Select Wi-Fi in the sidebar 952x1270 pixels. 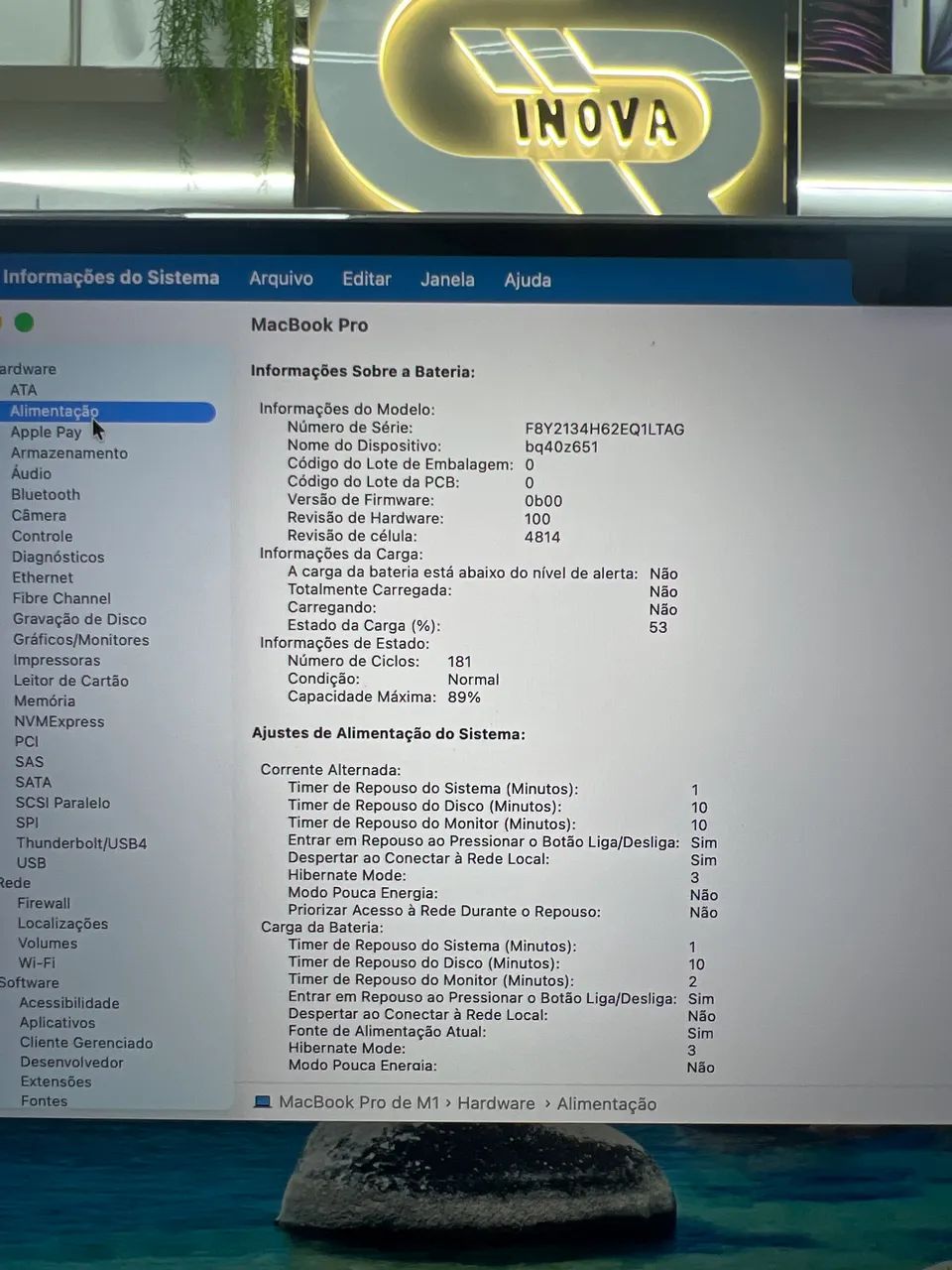pos(37,962)
